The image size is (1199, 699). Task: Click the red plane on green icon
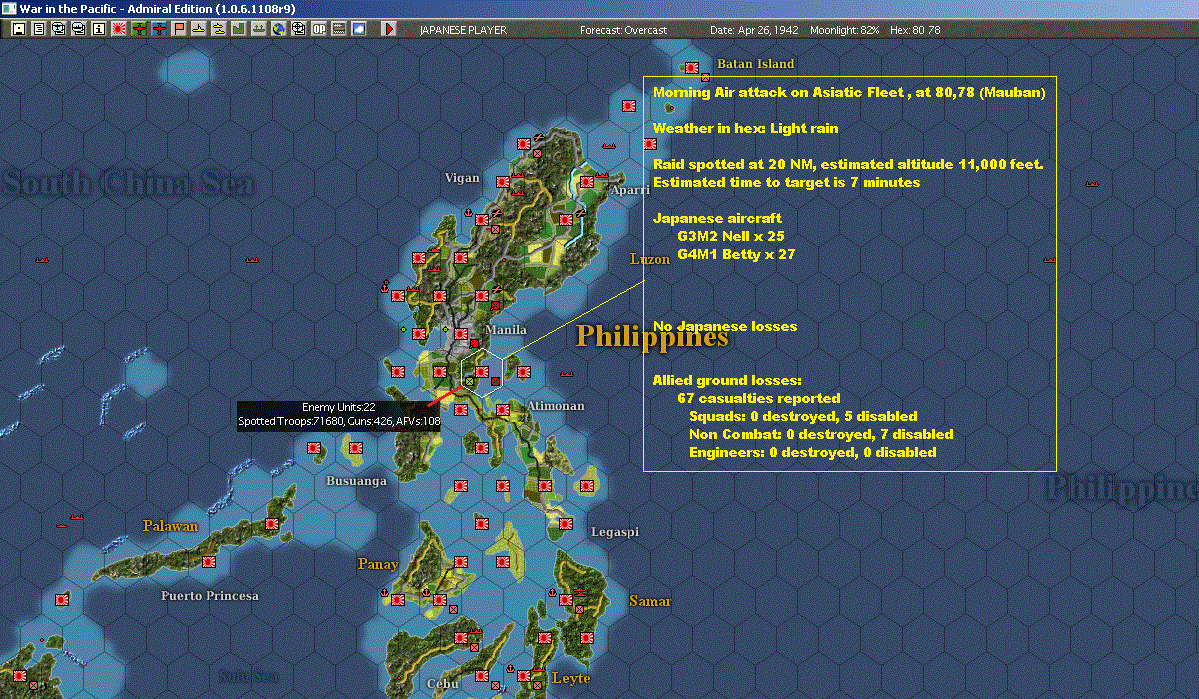click(x=139, y=29)
